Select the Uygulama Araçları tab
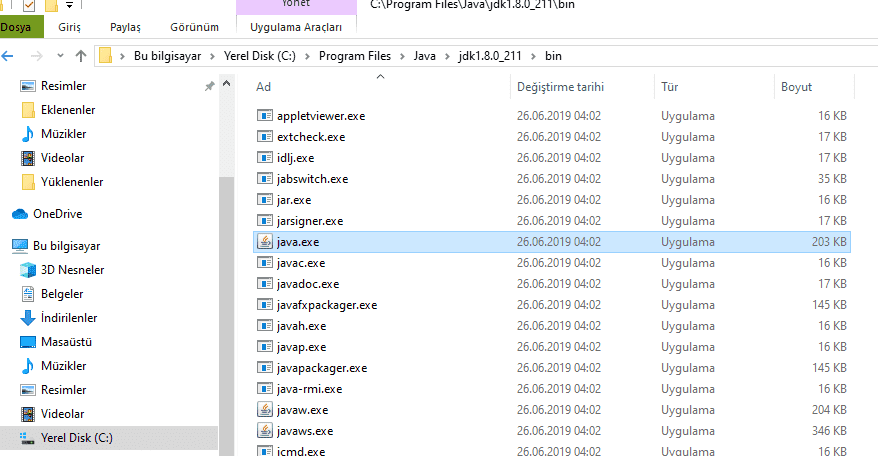 296,27
